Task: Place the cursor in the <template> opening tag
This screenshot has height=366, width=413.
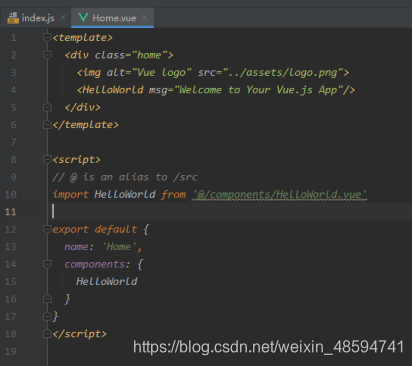Action: click(x=83, y=38)
